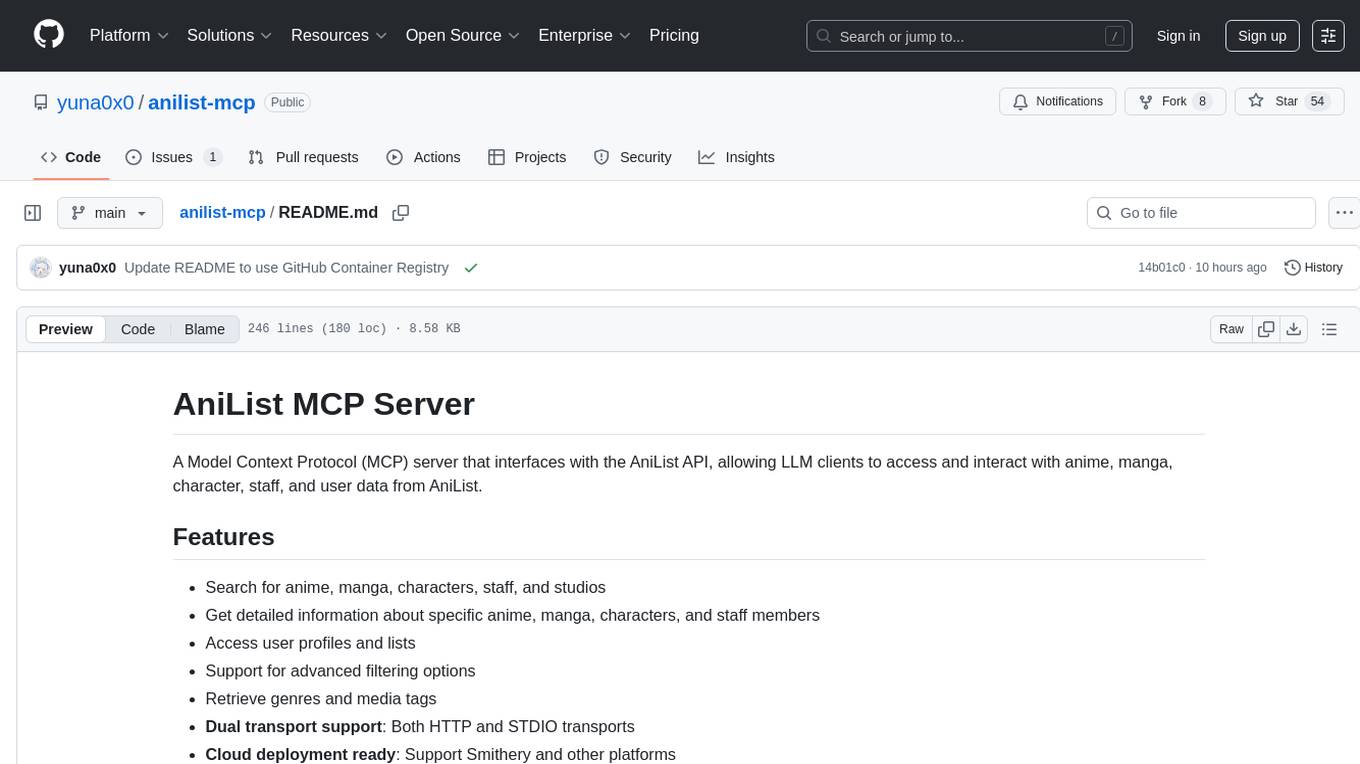Click the Go to file field

click(x=1201, y=213)
